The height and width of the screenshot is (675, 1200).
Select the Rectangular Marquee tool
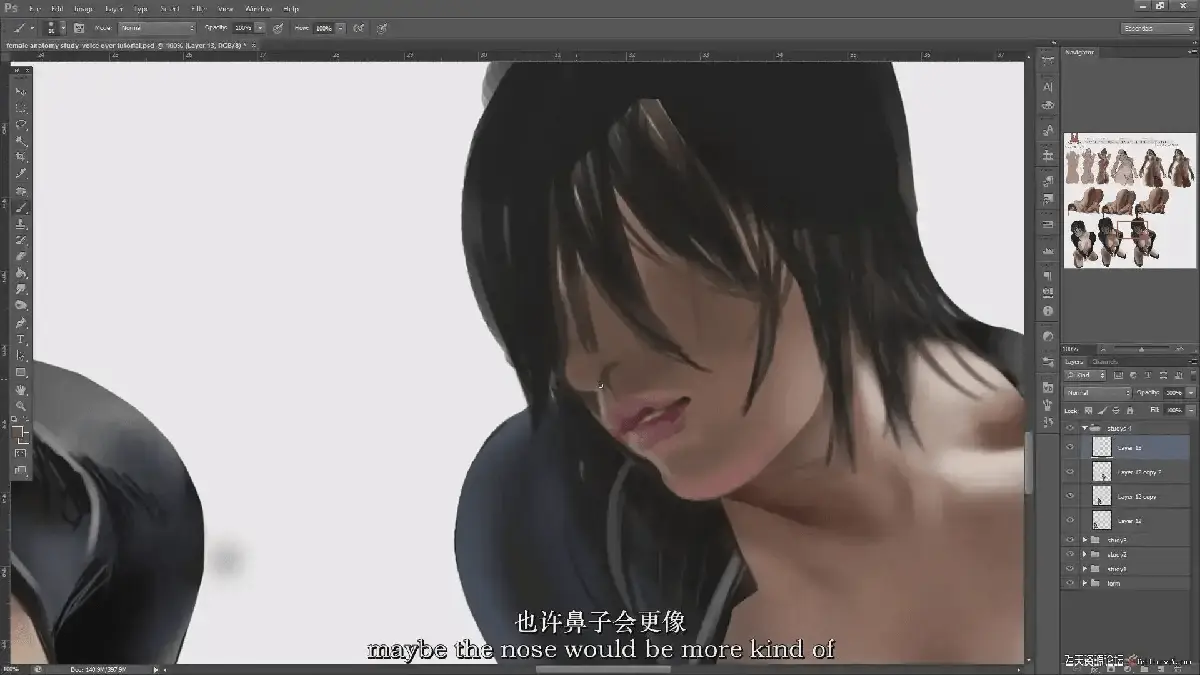[x=21, y=108]
